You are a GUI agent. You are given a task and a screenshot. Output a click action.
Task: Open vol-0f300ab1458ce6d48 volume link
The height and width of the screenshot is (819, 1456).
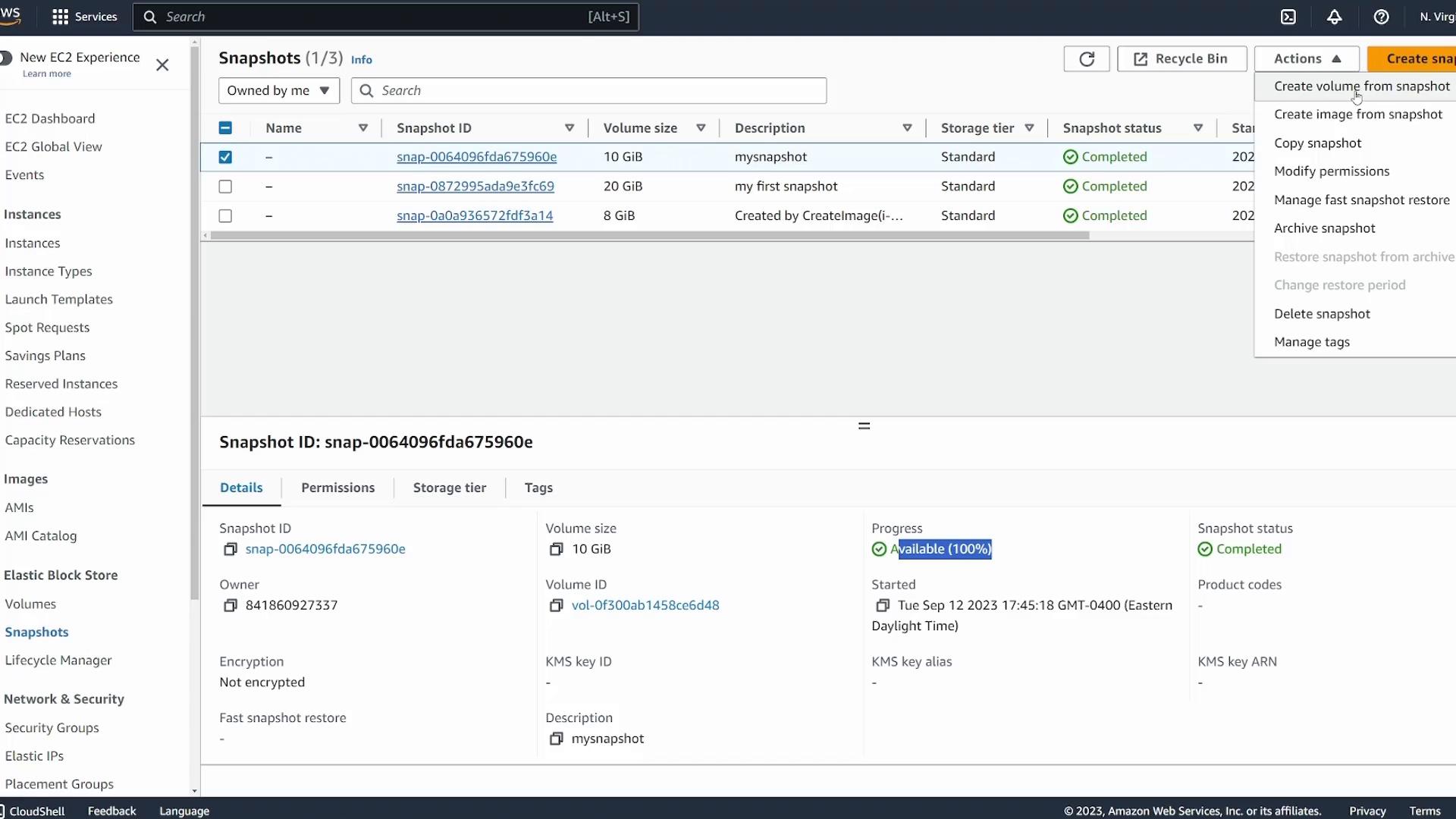pos(645,605)
